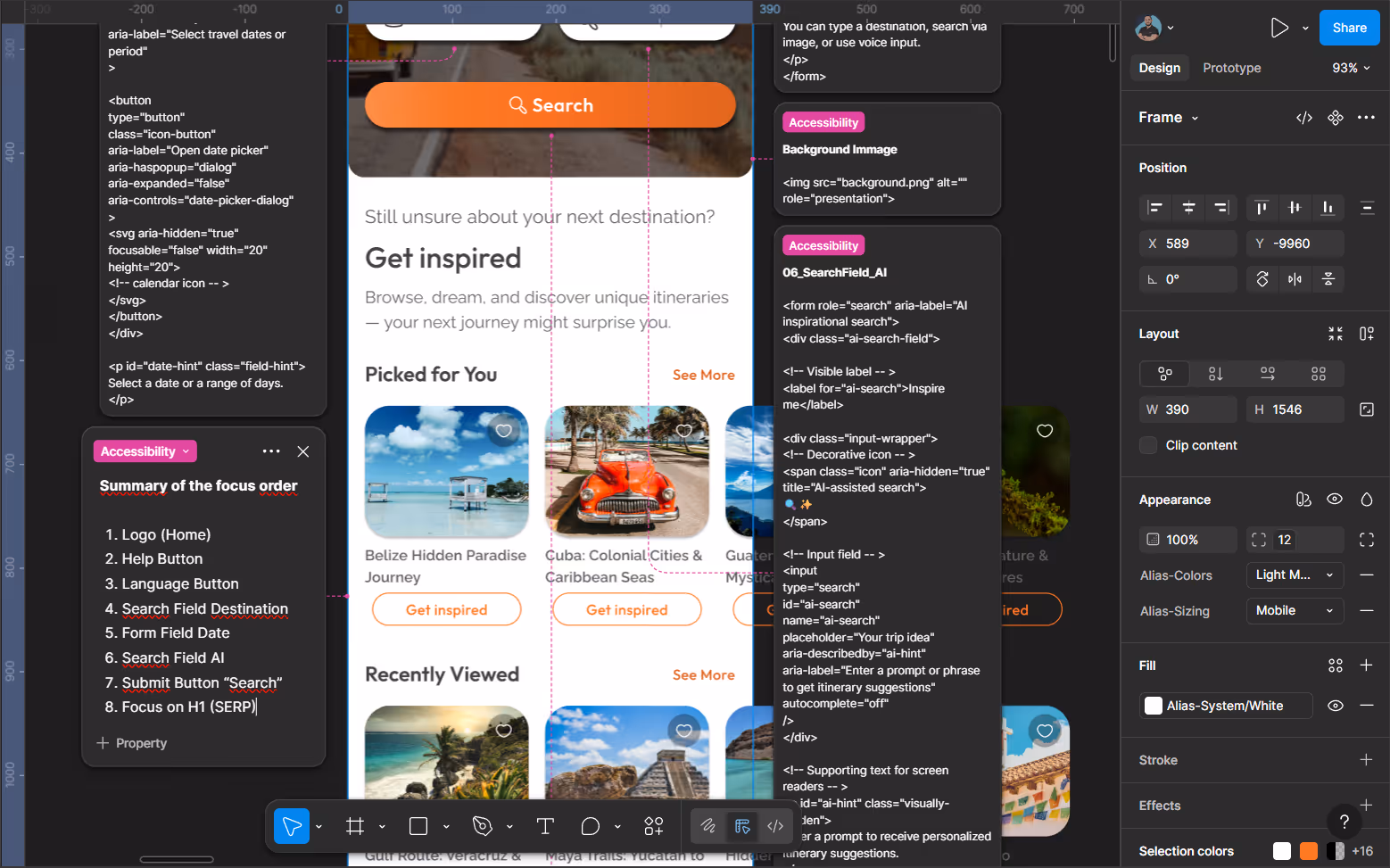Click the orange selection color swatch

tap(1309, 851)
